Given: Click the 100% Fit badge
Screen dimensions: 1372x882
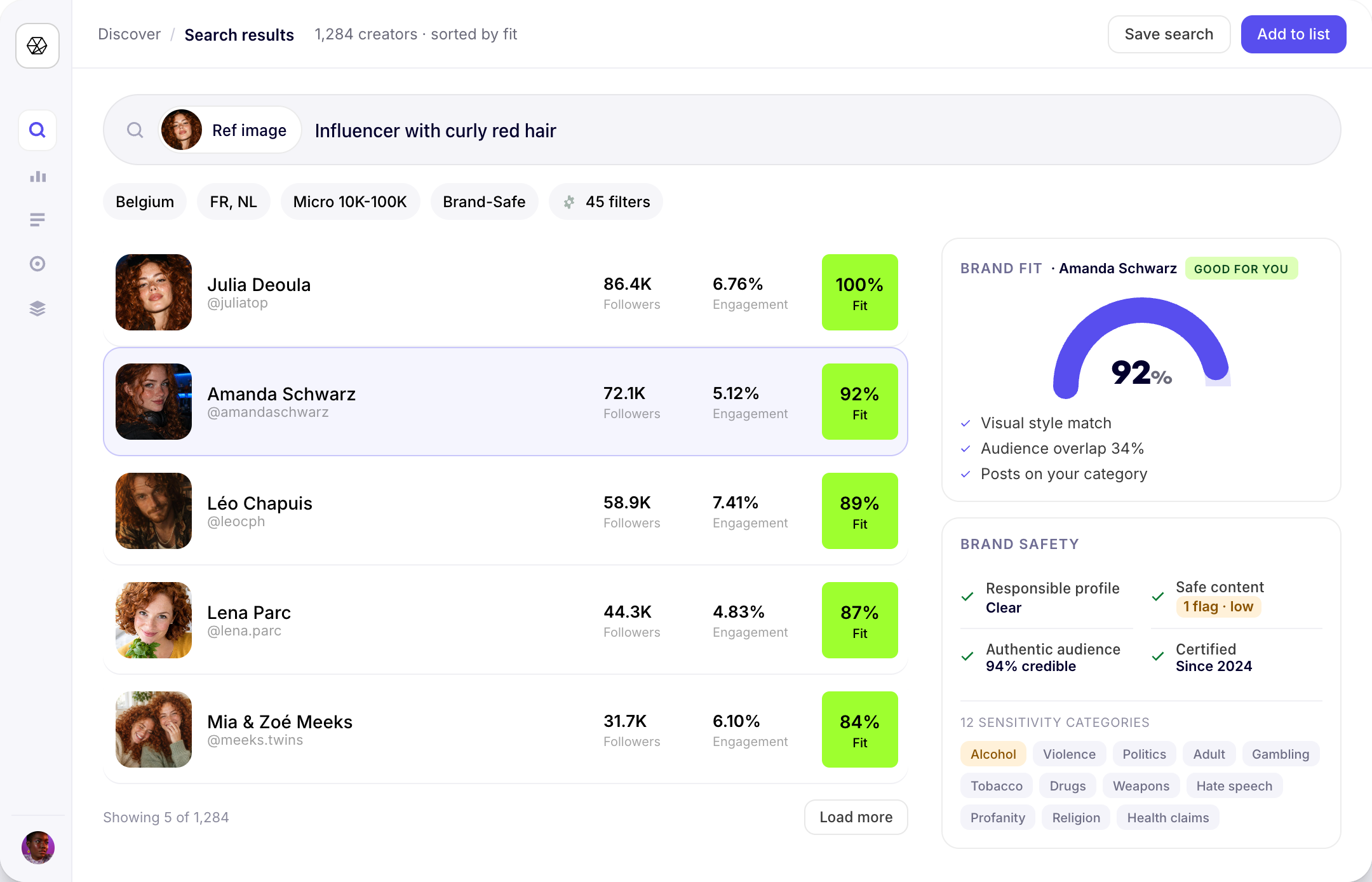Looking at the screenshot, I should pyautogui.click(x=860, y=292).
